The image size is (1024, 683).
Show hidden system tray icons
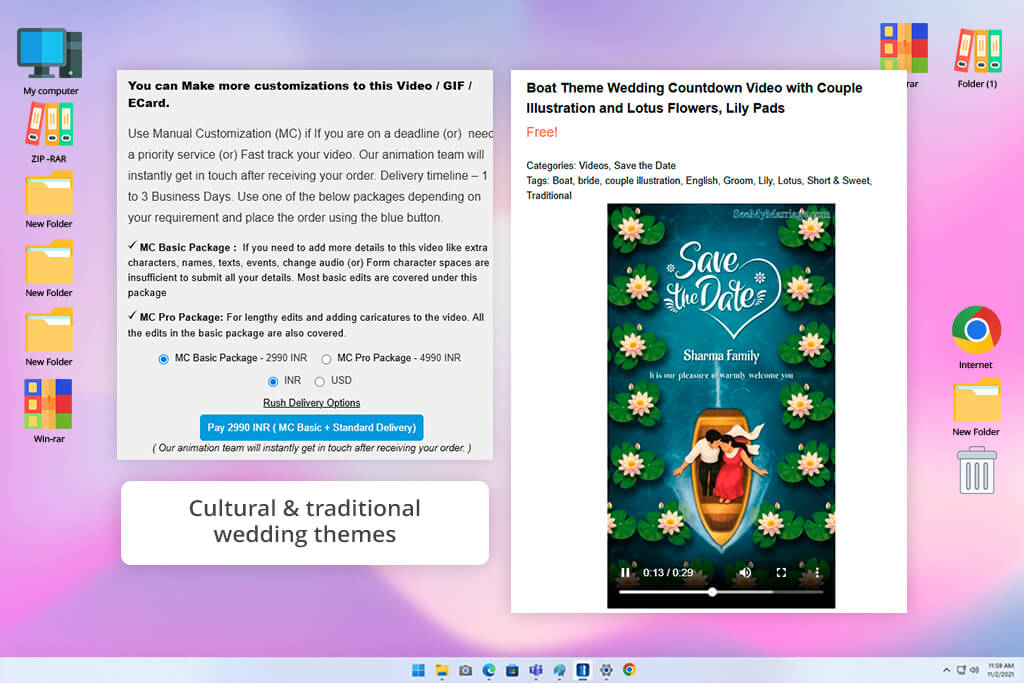click(946, 670)
